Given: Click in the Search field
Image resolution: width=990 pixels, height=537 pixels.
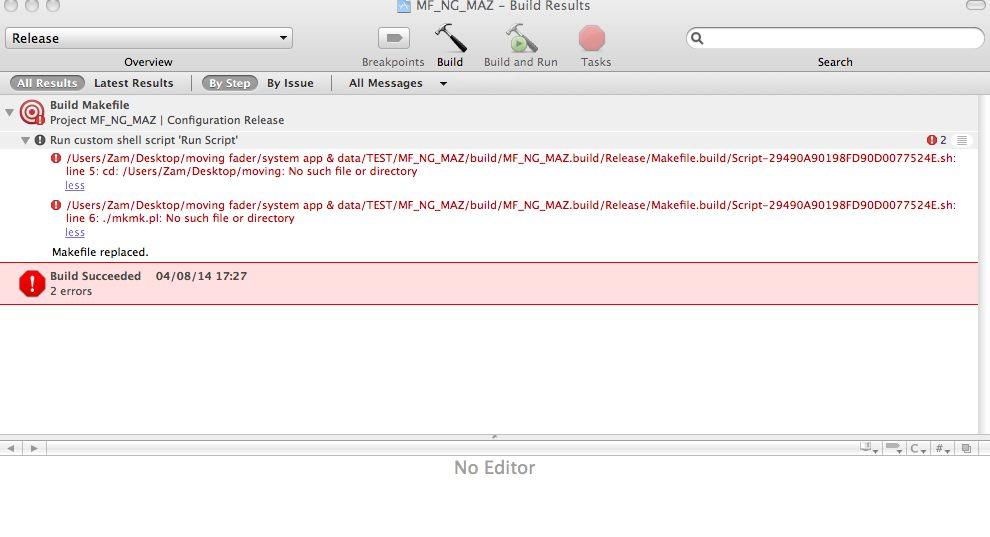Looking at the screenshot, I should (840, 38).
